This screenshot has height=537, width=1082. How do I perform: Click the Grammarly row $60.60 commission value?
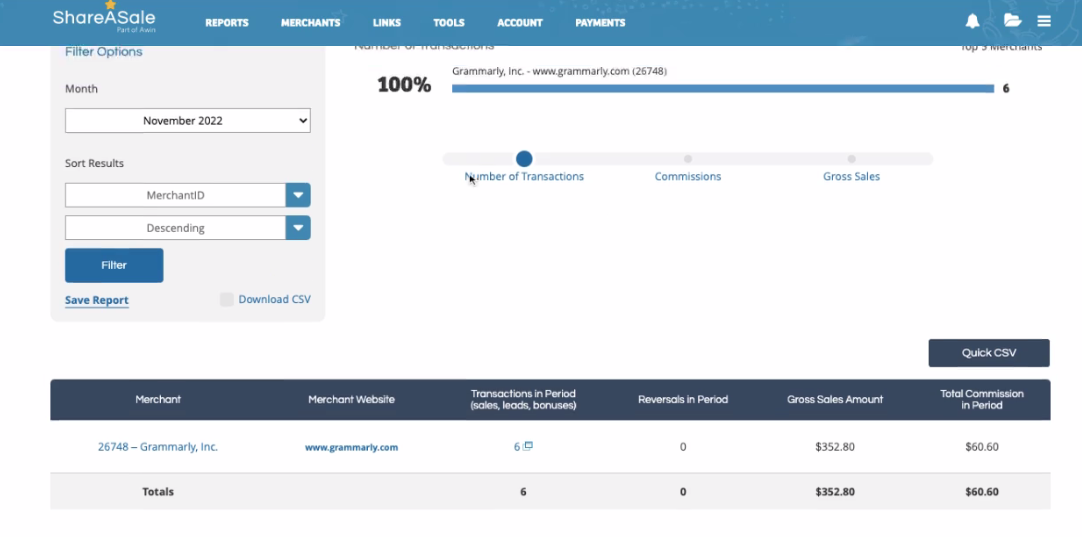pos(982,447)
